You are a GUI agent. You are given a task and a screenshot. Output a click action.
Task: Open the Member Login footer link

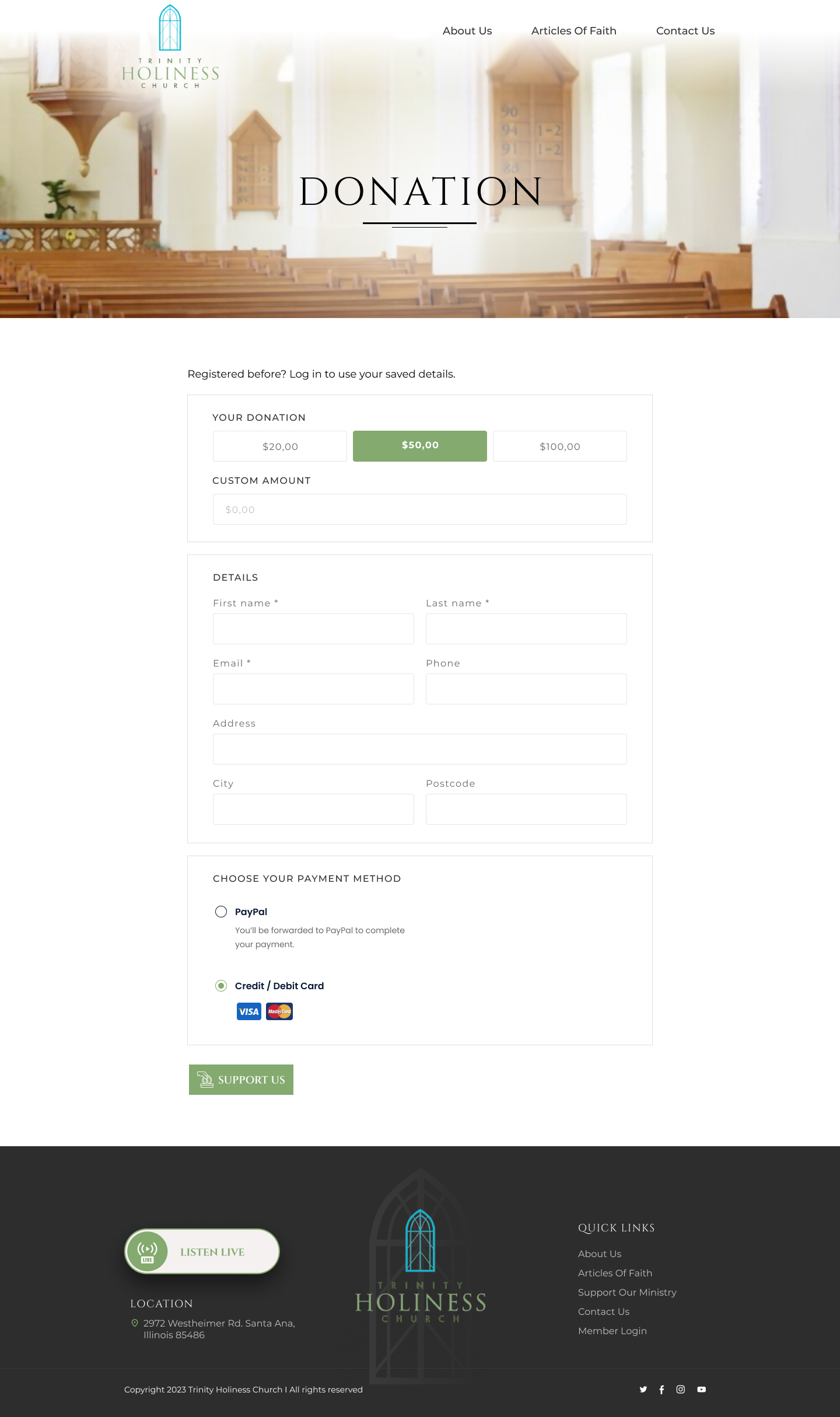[612, 1331]
